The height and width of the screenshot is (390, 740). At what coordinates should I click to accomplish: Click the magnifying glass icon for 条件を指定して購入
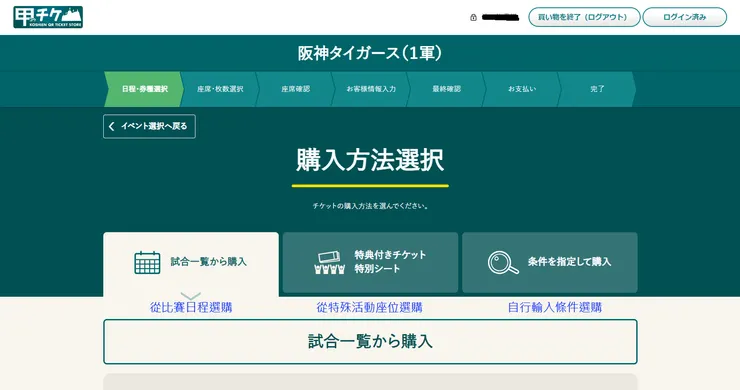[503, 263]
